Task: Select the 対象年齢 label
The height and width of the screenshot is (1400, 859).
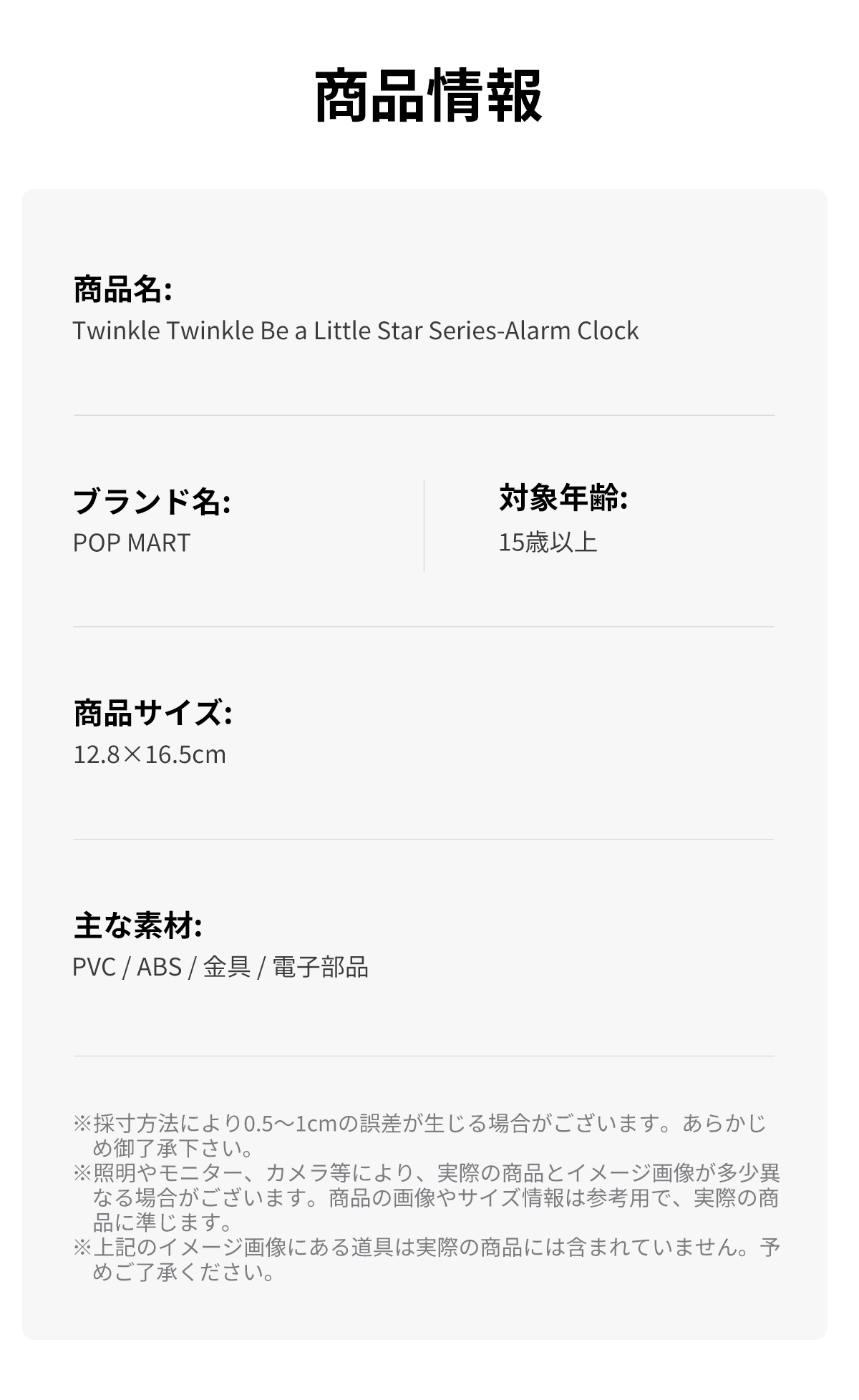Action: coord(563,498)
